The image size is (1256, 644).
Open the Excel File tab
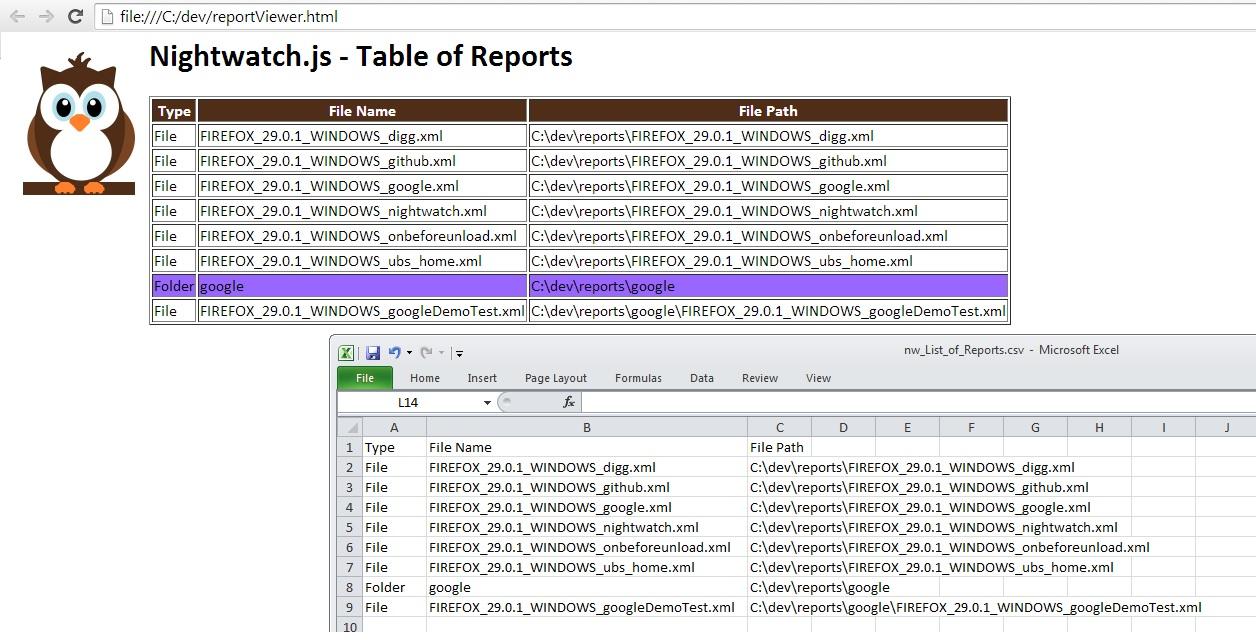pyautogui.click(x=365, y=378)
